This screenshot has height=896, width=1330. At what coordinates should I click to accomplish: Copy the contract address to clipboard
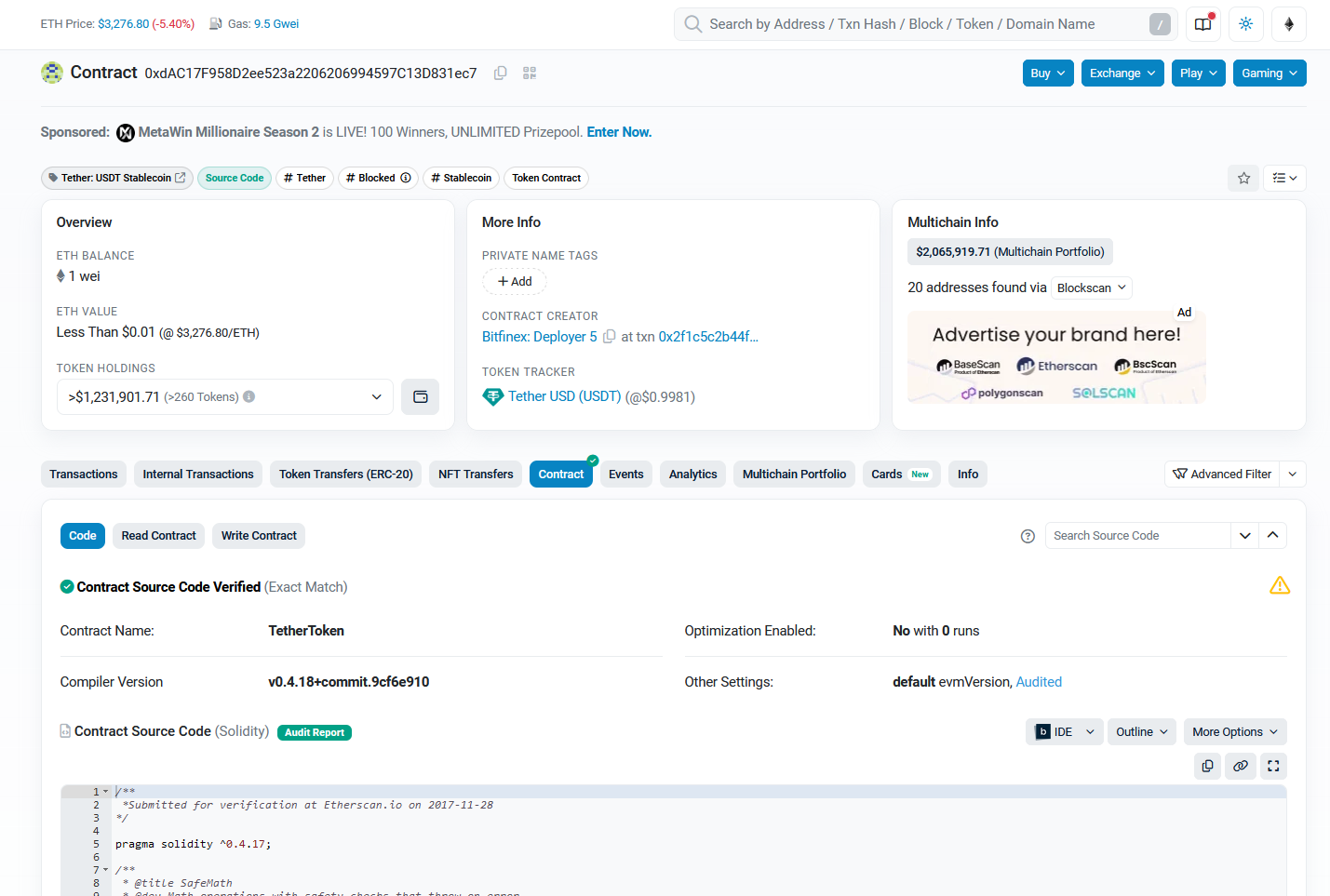[500, 74]
